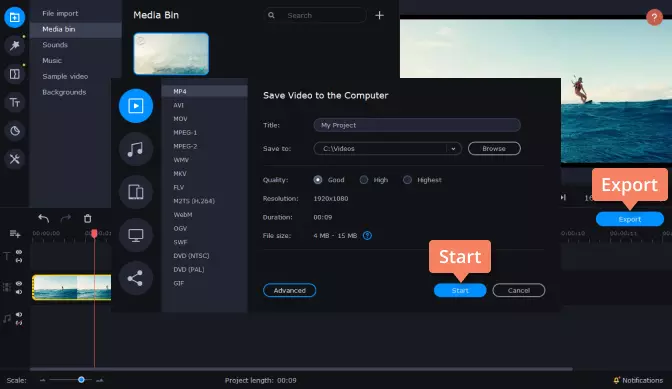Click the zoom in icon beside Scale slider
The width and height of the screenshot is (672, 389).
click(x=99, y=380)
